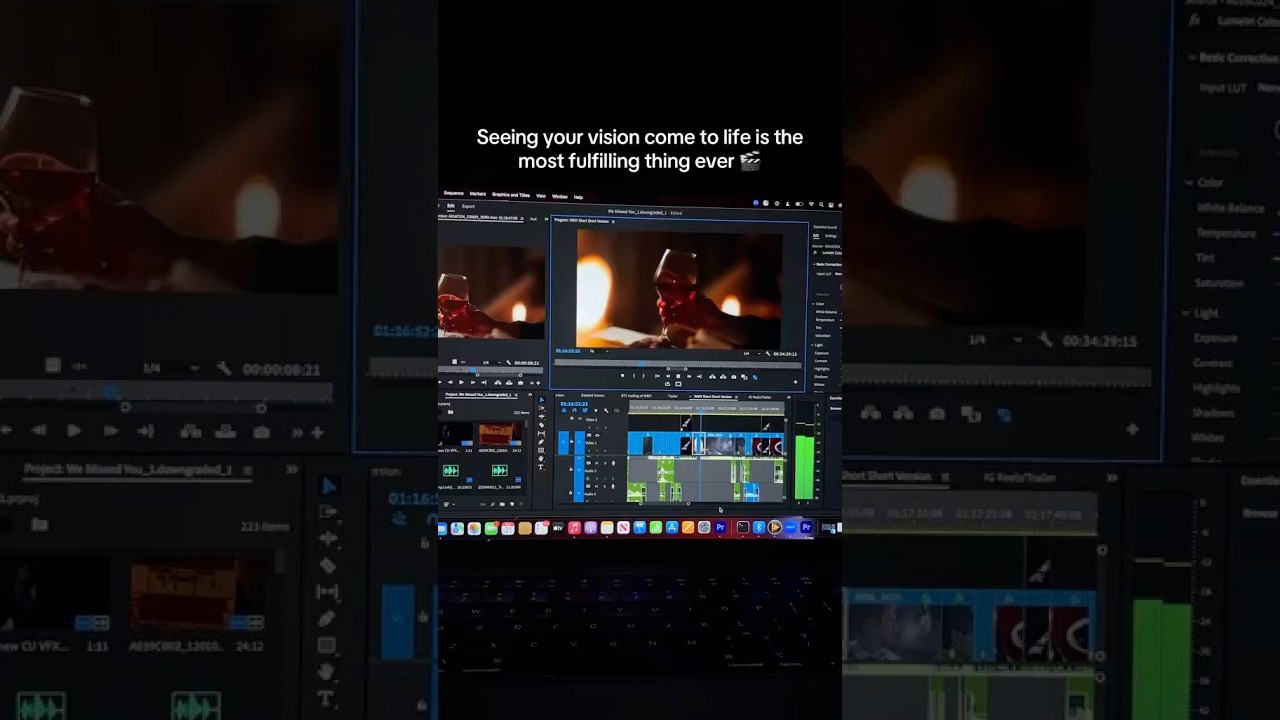This screenshot has height=720, width=1280.
Task: Click New Bin folder icon in Project panel
Action: [502, 504]
